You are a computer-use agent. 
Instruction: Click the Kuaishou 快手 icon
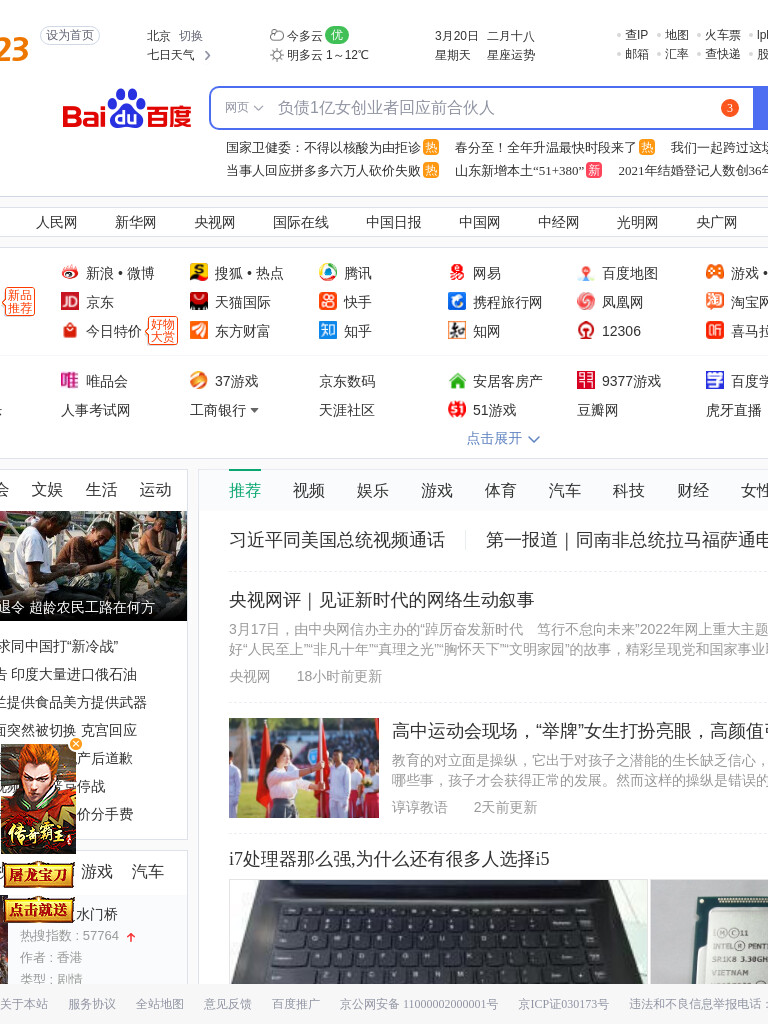click(328, 301)
